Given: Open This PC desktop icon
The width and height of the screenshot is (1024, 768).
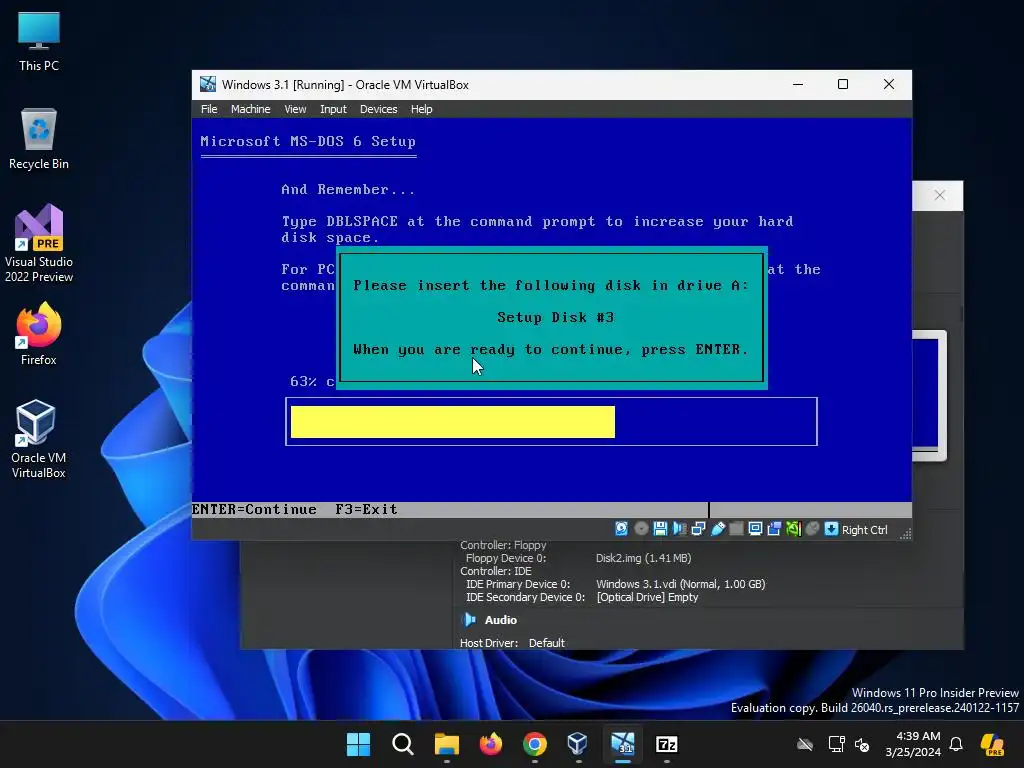Looking at the screenshot, I should (39, 41).
